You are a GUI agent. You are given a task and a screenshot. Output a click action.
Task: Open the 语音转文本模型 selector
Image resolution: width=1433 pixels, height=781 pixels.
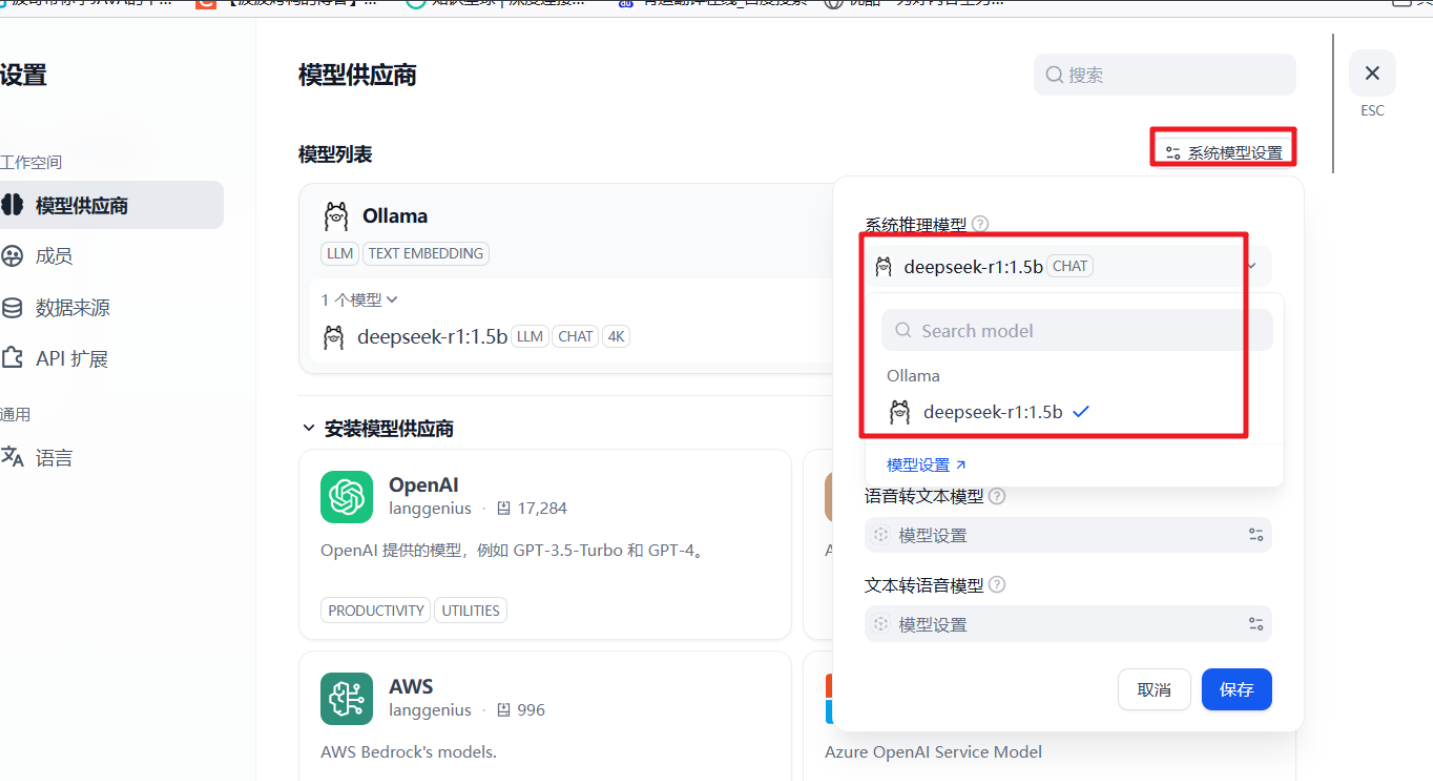[1068, 535]
